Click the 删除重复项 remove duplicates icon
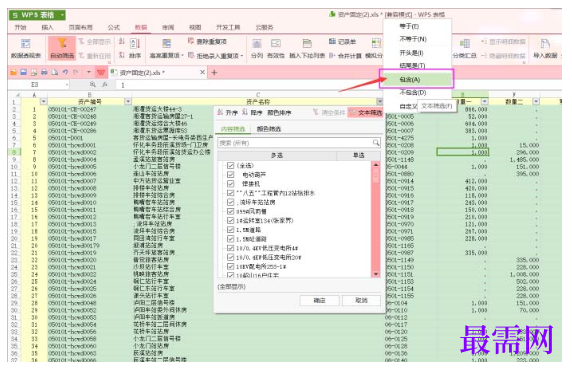The image size is (572, 371). (x=191, y=41)
